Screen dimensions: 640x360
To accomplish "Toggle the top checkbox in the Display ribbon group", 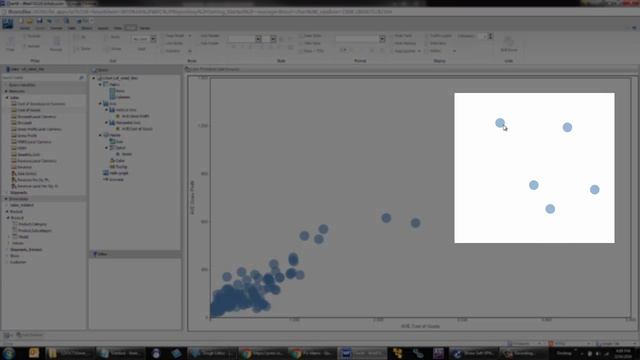I will click(427, 36).
